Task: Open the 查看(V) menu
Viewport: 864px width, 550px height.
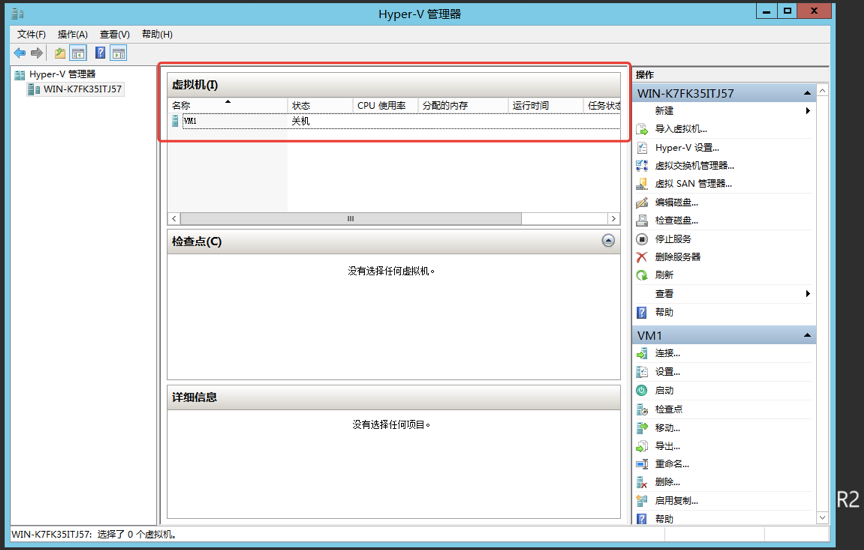Action: 115,34
